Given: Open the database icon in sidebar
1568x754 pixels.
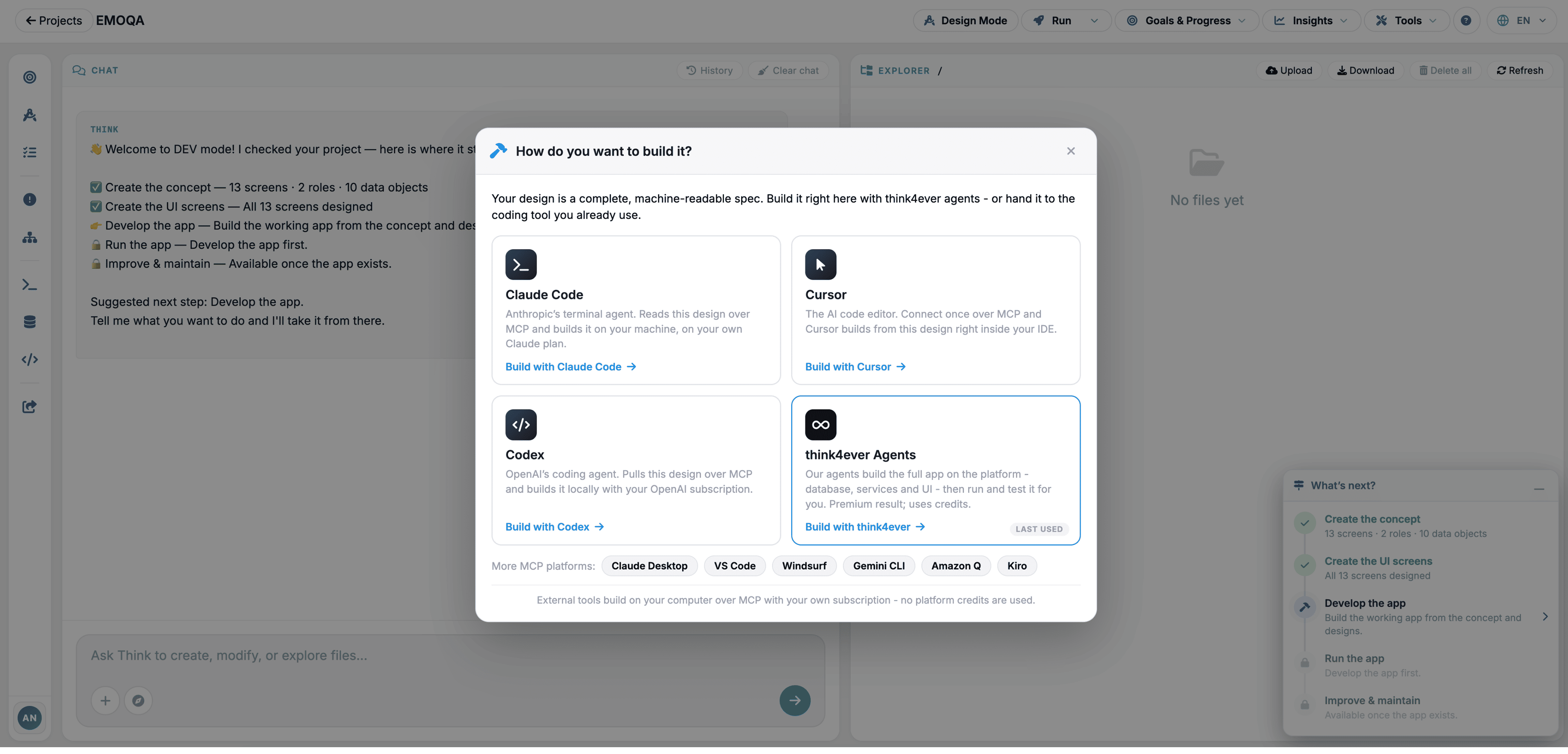Looking at the screenshot, I should (x=29, y=322).
